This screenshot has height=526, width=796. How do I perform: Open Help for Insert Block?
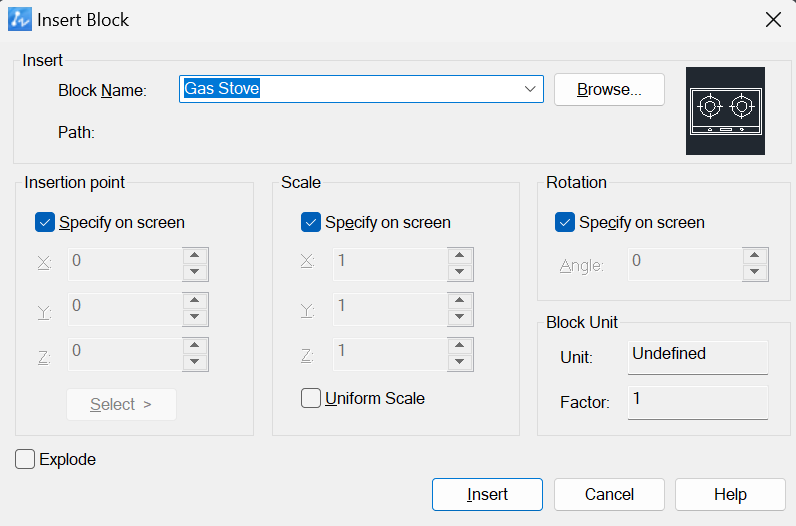[x=730, y=494]
